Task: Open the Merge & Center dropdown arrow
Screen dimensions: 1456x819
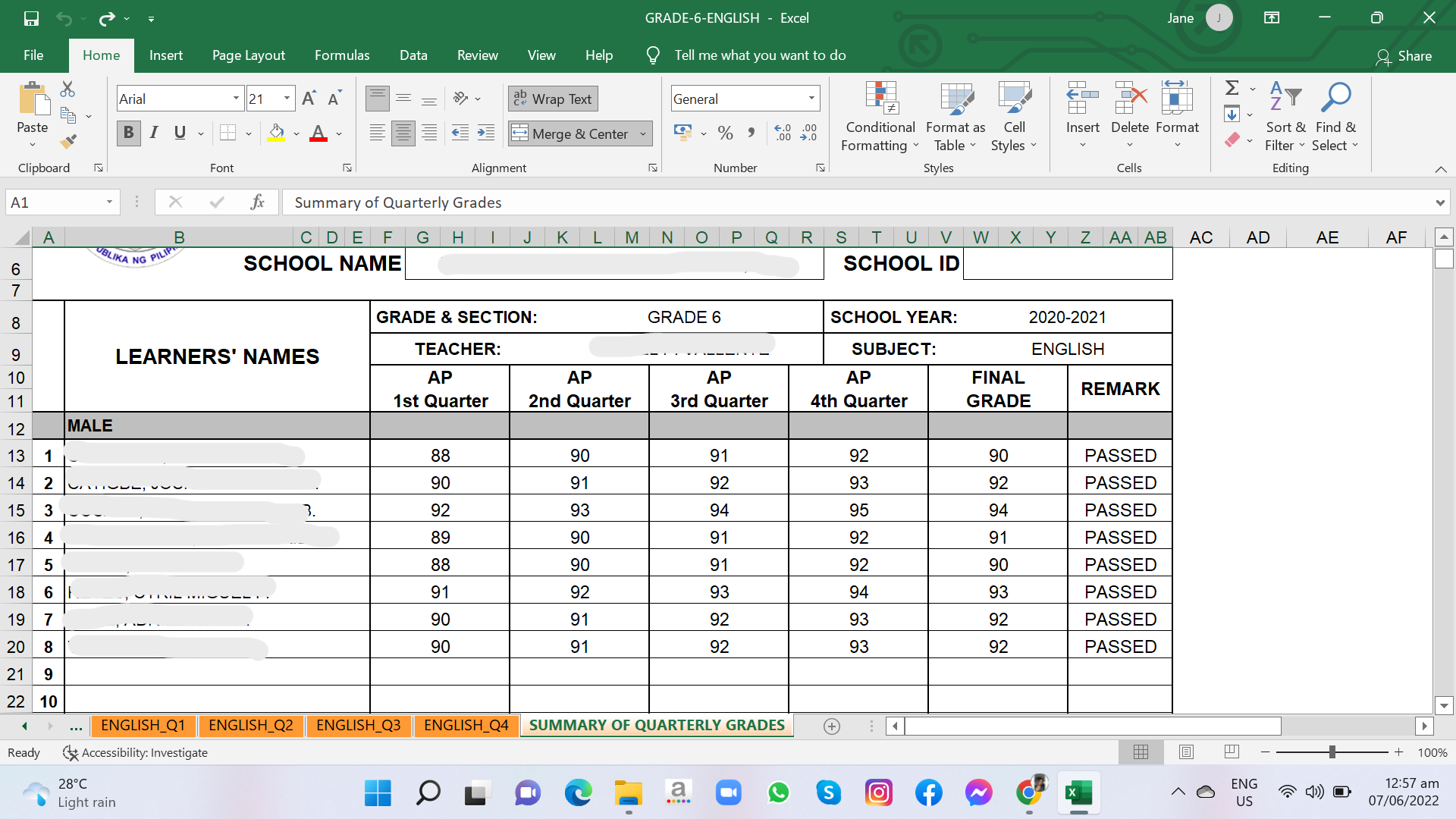Action: coord(643,134)
